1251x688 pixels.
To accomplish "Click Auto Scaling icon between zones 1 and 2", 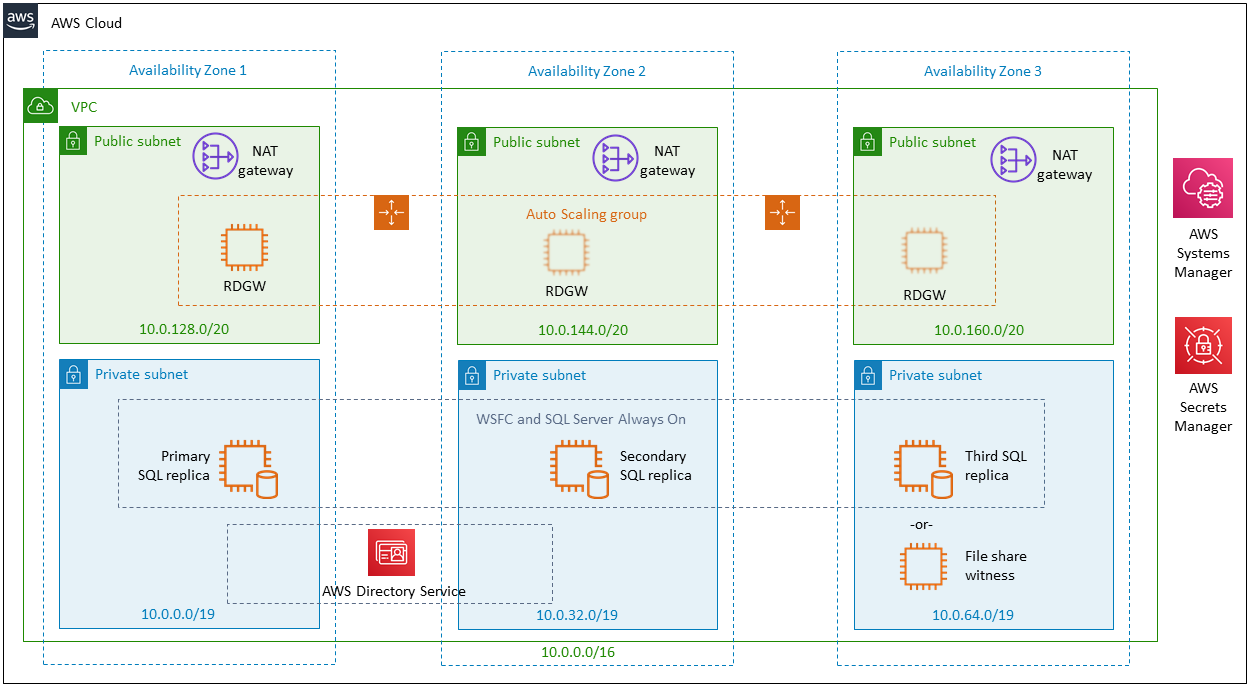I will pos(391,212).
